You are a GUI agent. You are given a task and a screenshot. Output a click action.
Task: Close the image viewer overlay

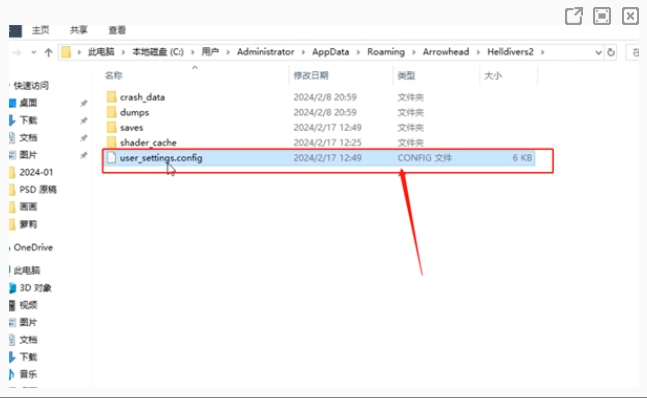[630, 16]
